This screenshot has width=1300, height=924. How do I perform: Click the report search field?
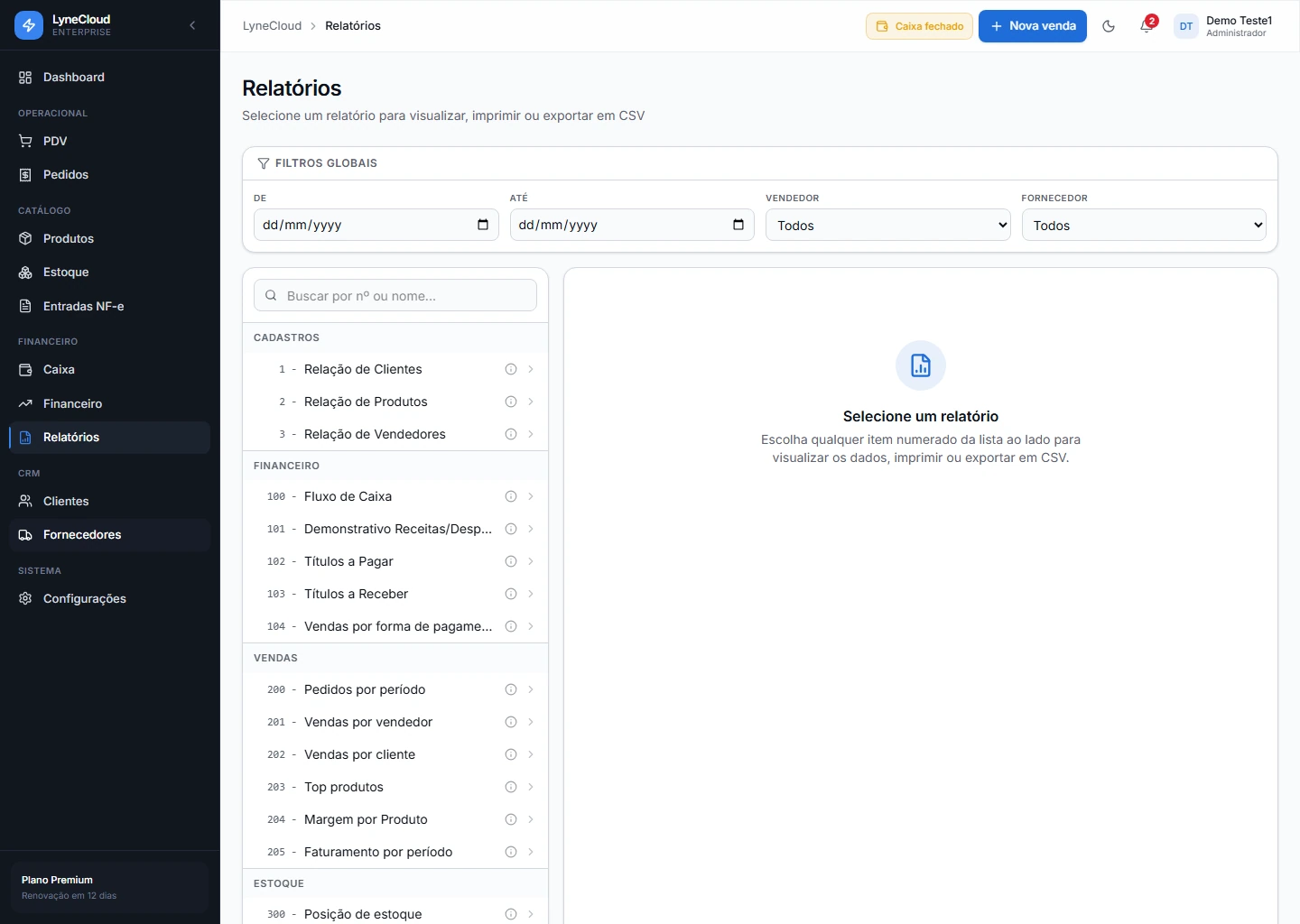point(395,295)
